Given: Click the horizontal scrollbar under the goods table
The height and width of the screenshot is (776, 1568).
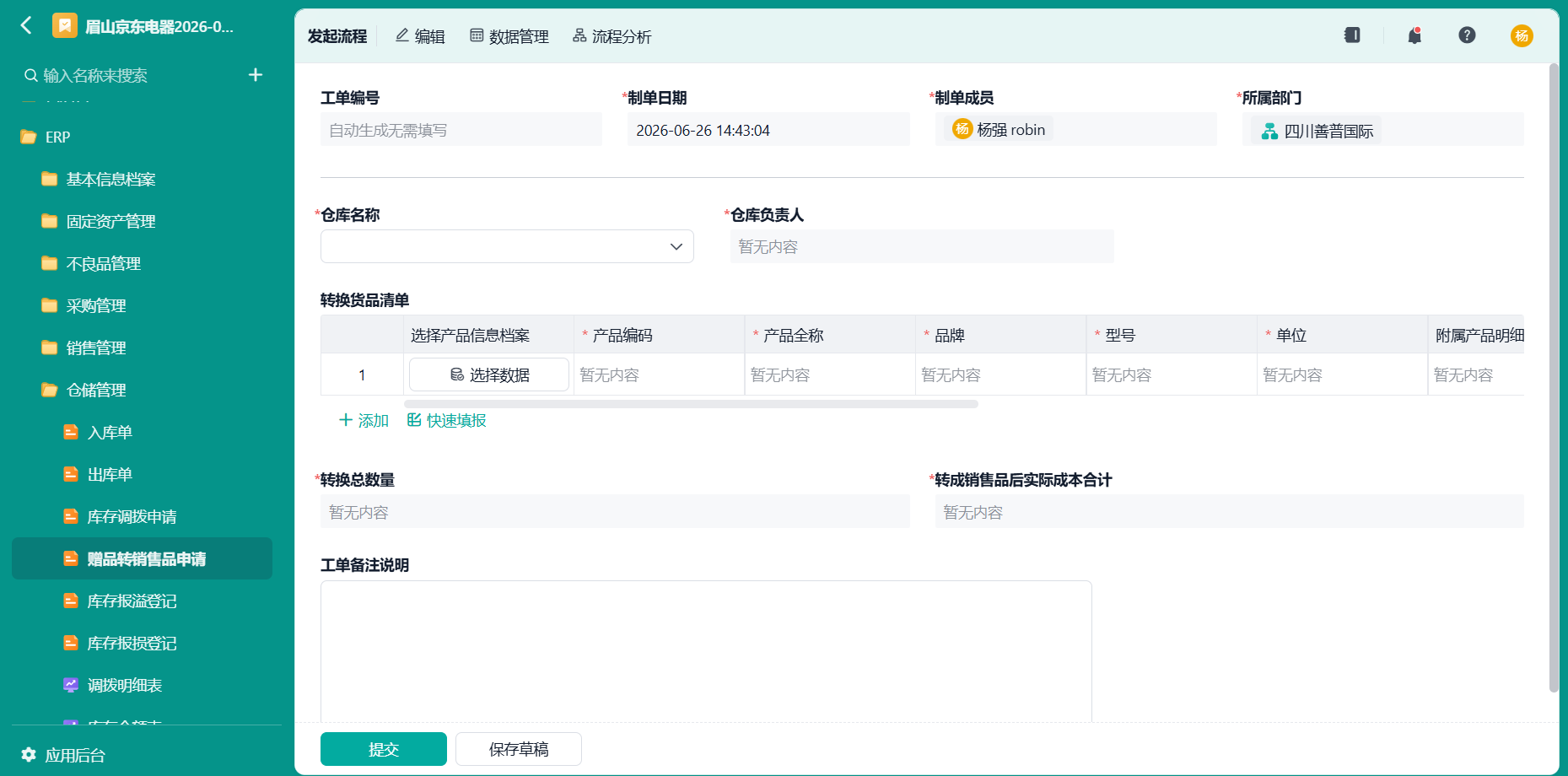Looking at the screenshot, I should tap(691, 404).
